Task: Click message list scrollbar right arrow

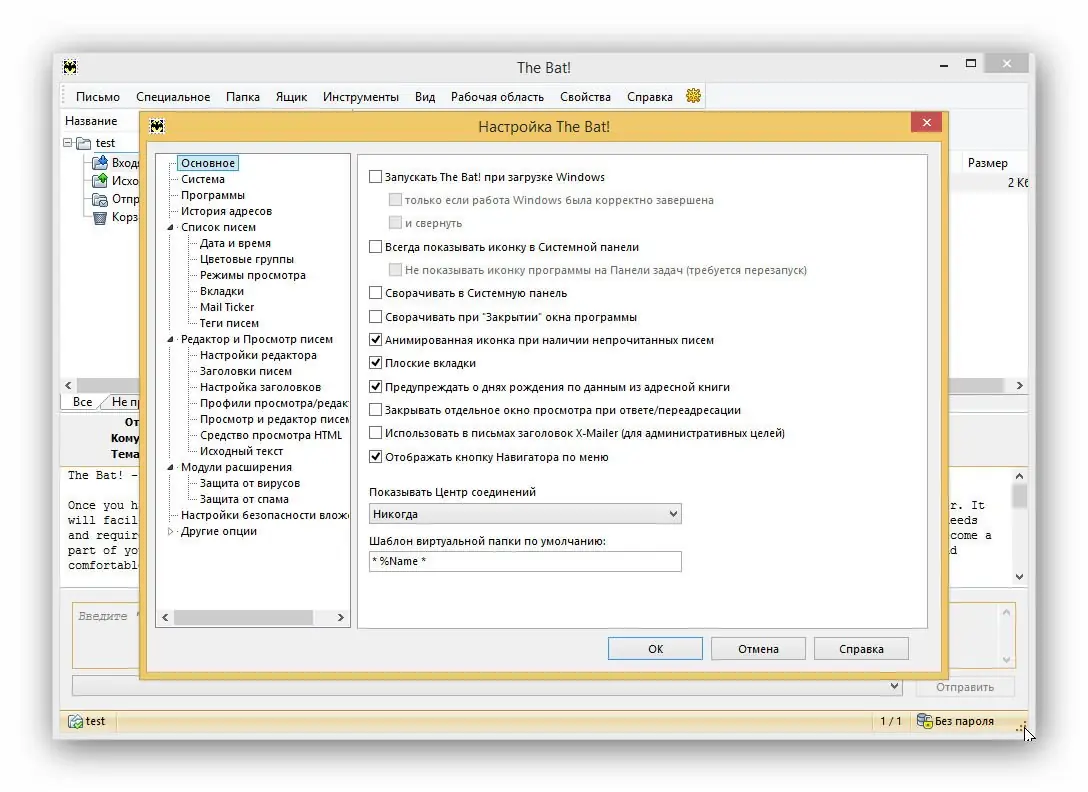Action: tap(1019, 385)
